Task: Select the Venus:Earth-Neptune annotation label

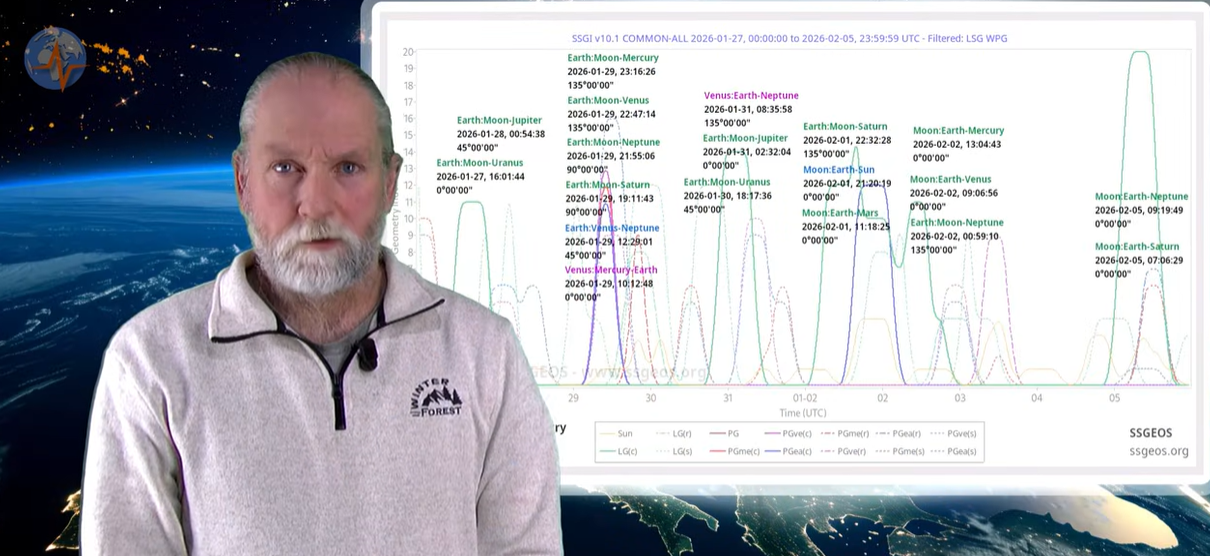Action: click(x=751, y=96)
